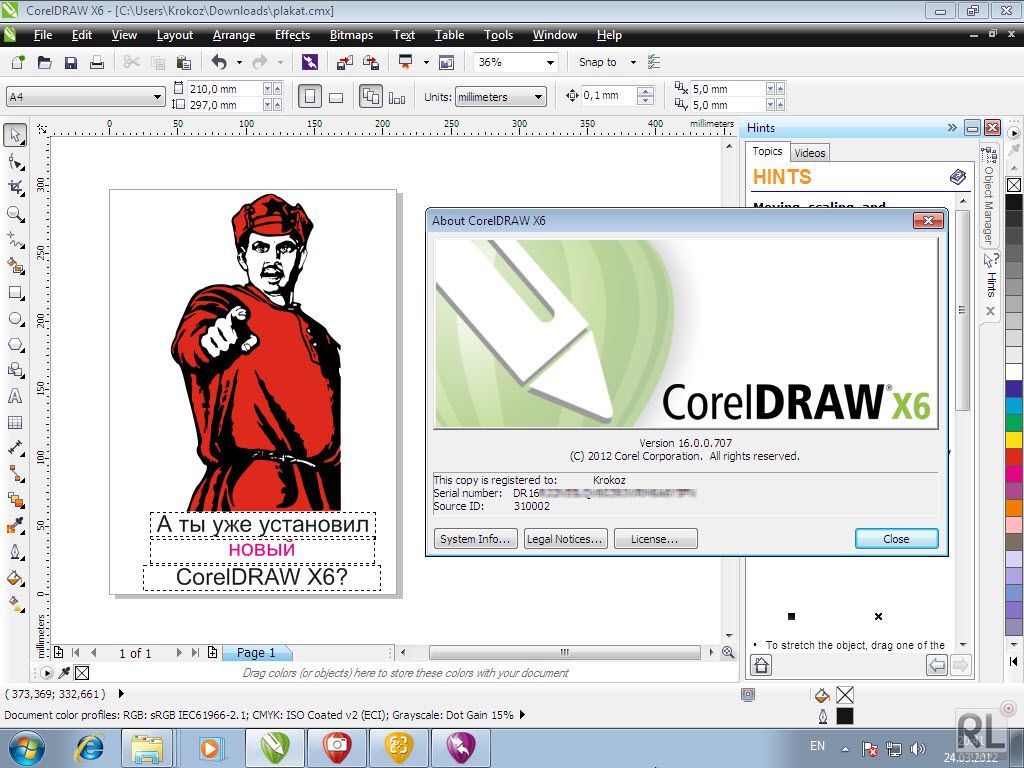This screenshot has width=1024, height=768.
Task: Toggle apply page size to all pages
Action: coord(372,96)
